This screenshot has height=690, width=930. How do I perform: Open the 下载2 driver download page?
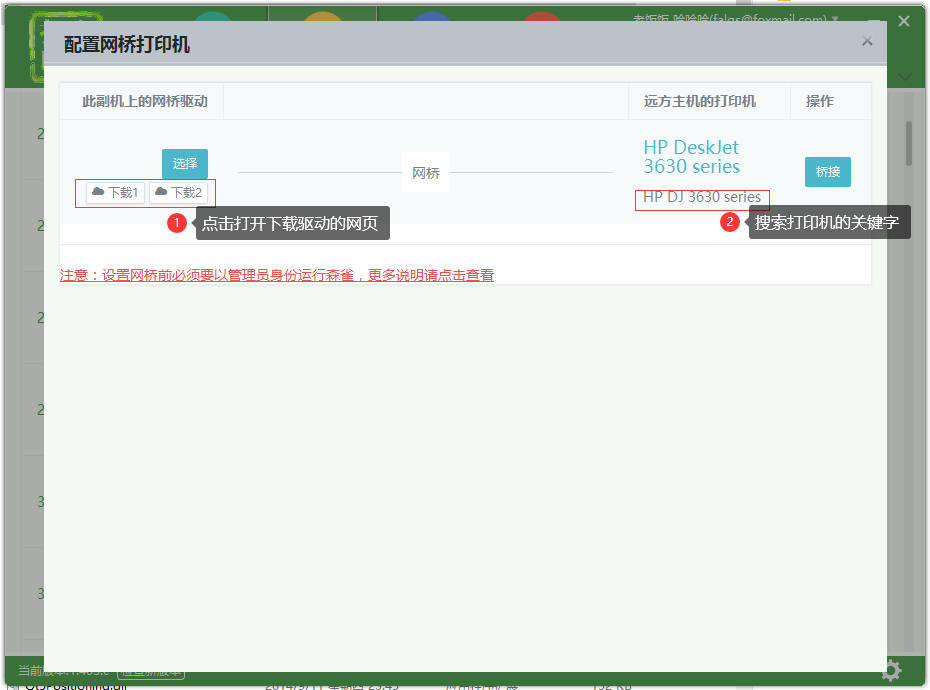tap(178, 193)
